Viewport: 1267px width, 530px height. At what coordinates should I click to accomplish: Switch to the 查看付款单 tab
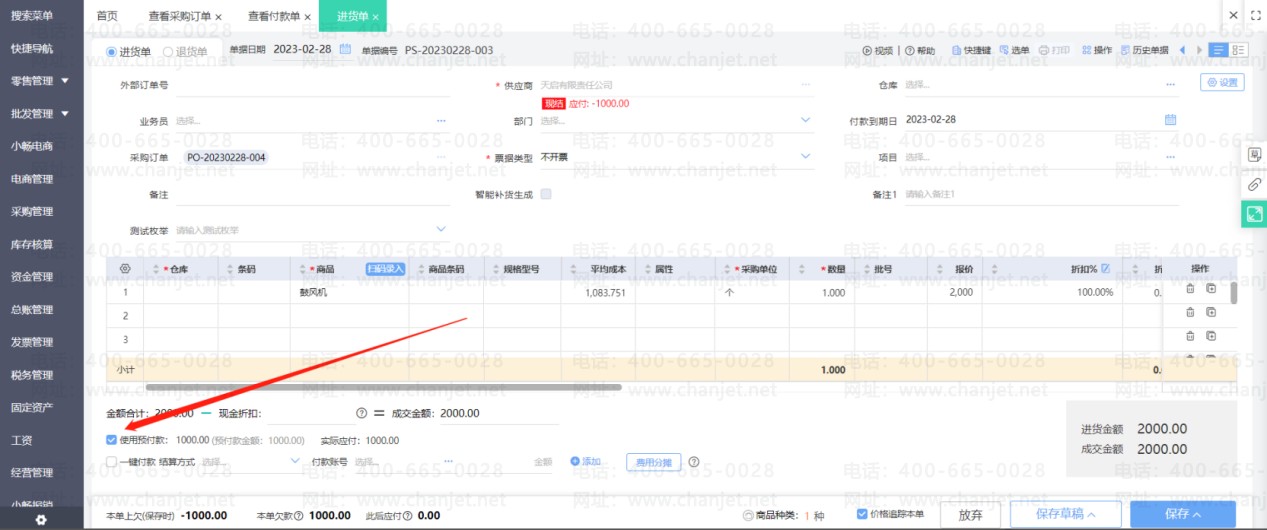273,16
